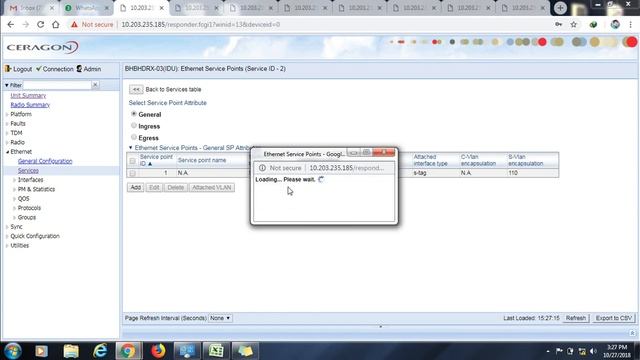Launch Windows Media Player from taskbar

tap(41, 351)
